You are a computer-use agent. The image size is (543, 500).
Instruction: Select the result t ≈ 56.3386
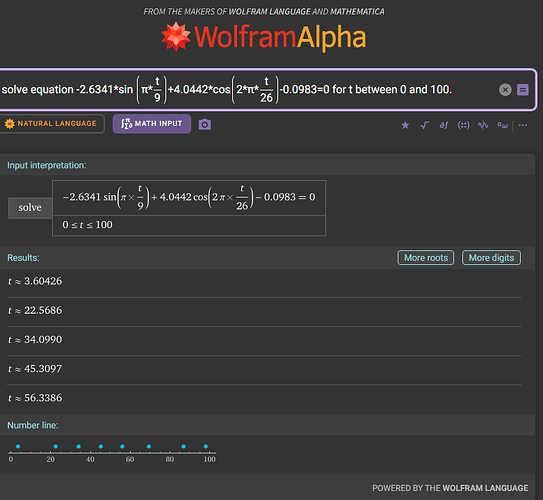[35, 398]
